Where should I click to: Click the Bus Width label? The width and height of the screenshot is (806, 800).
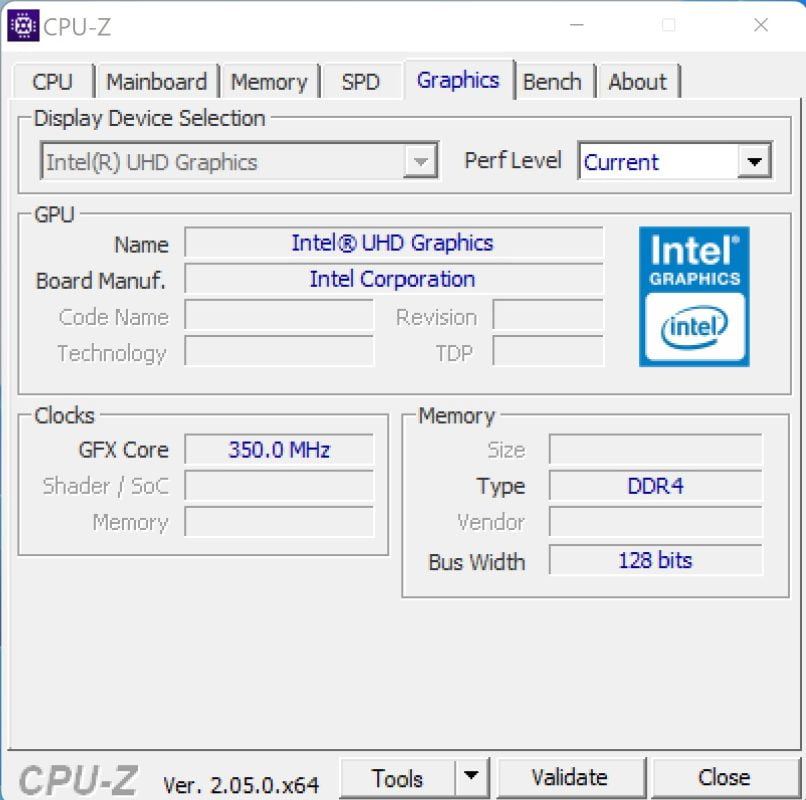(x=477, y=561)
